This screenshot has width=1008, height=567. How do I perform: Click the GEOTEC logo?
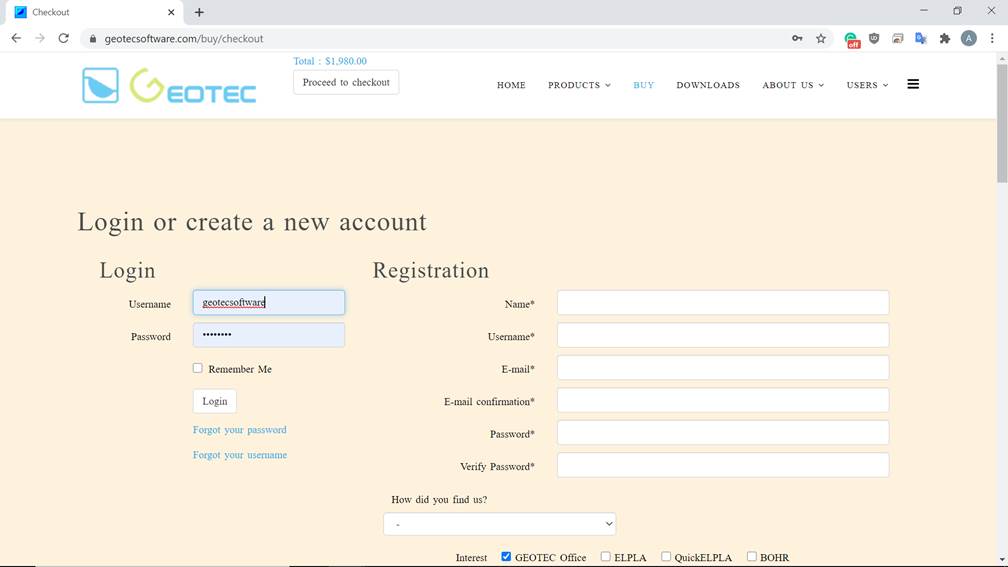(x=169, y=86)
